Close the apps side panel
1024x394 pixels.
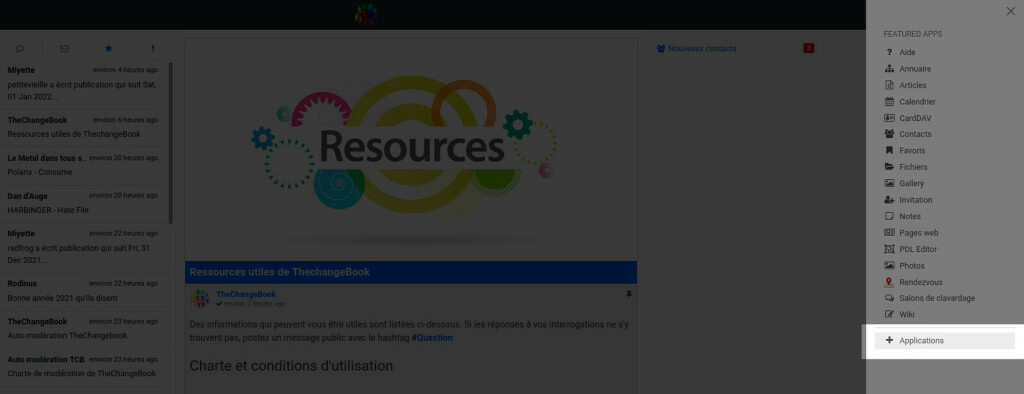pos(1010,11)
